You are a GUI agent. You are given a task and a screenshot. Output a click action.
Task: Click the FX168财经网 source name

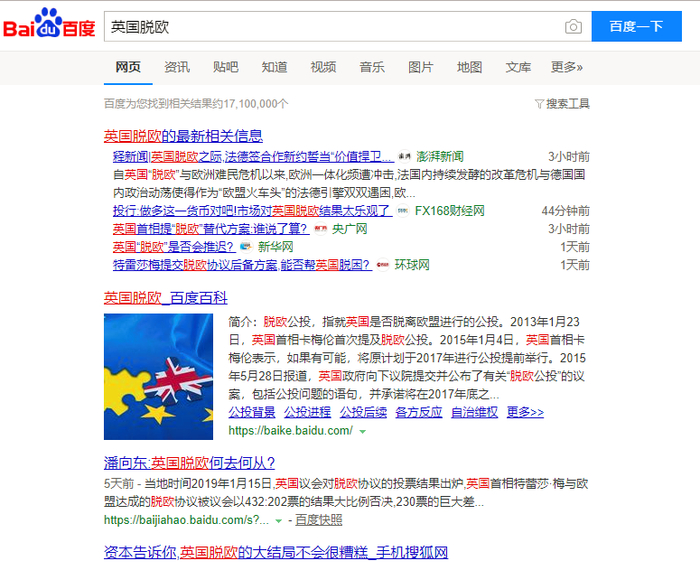[x=450, y=211]
